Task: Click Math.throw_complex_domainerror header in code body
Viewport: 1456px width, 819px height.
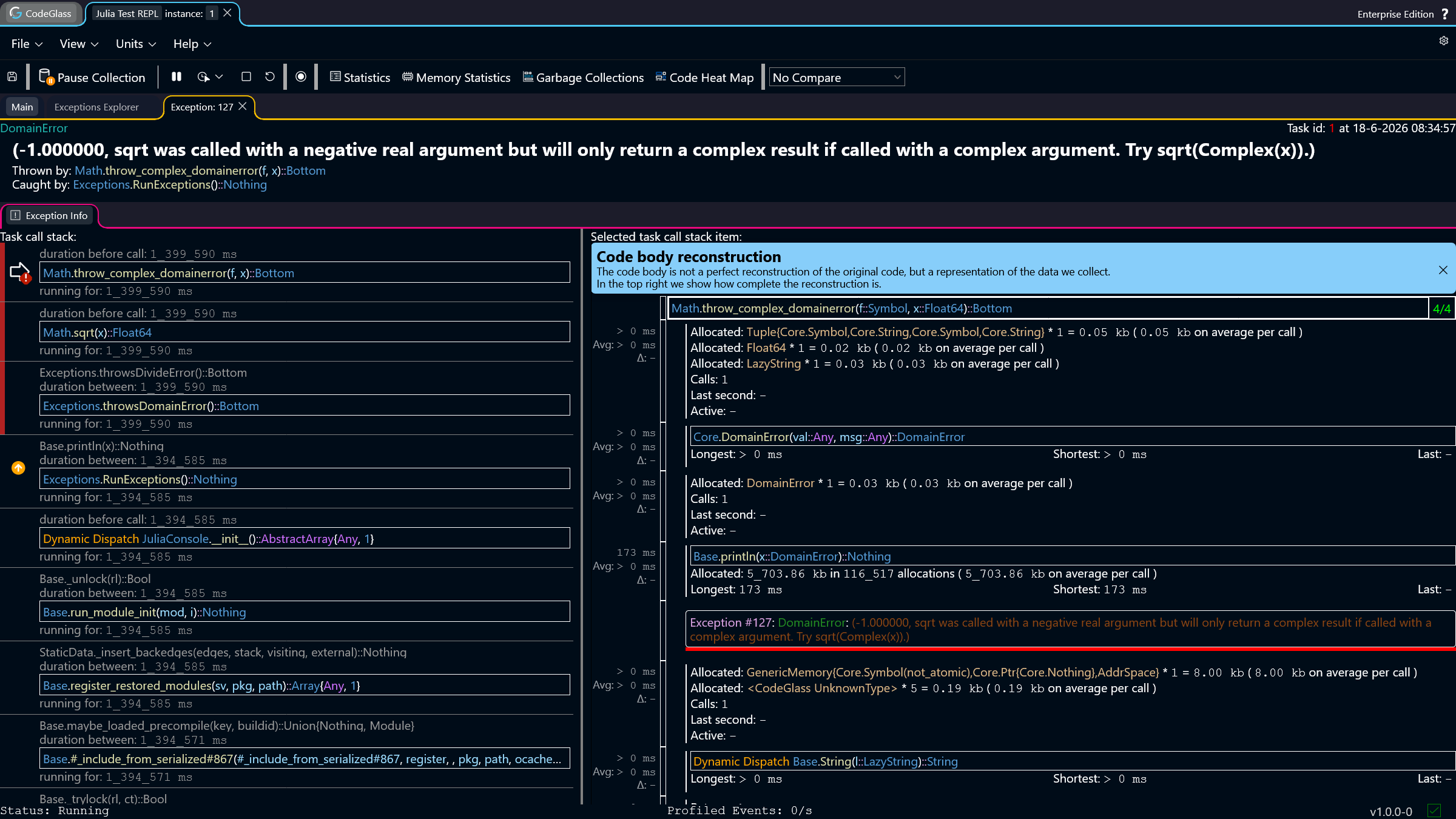Action: pyautogui.click(x=1048, y=308)
